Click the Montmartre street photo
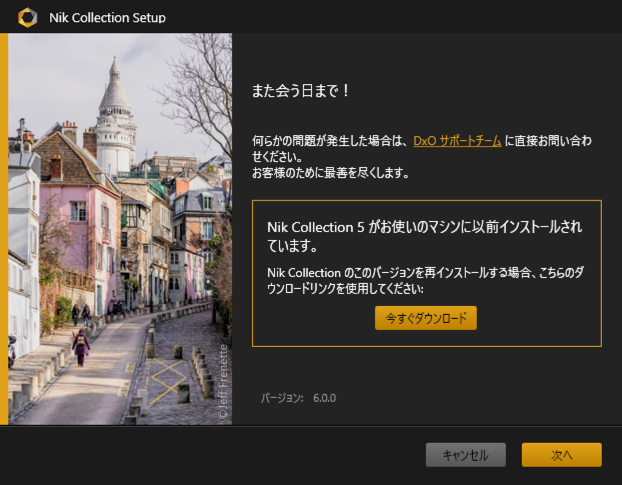622x485 pixels. click(120, 229)
